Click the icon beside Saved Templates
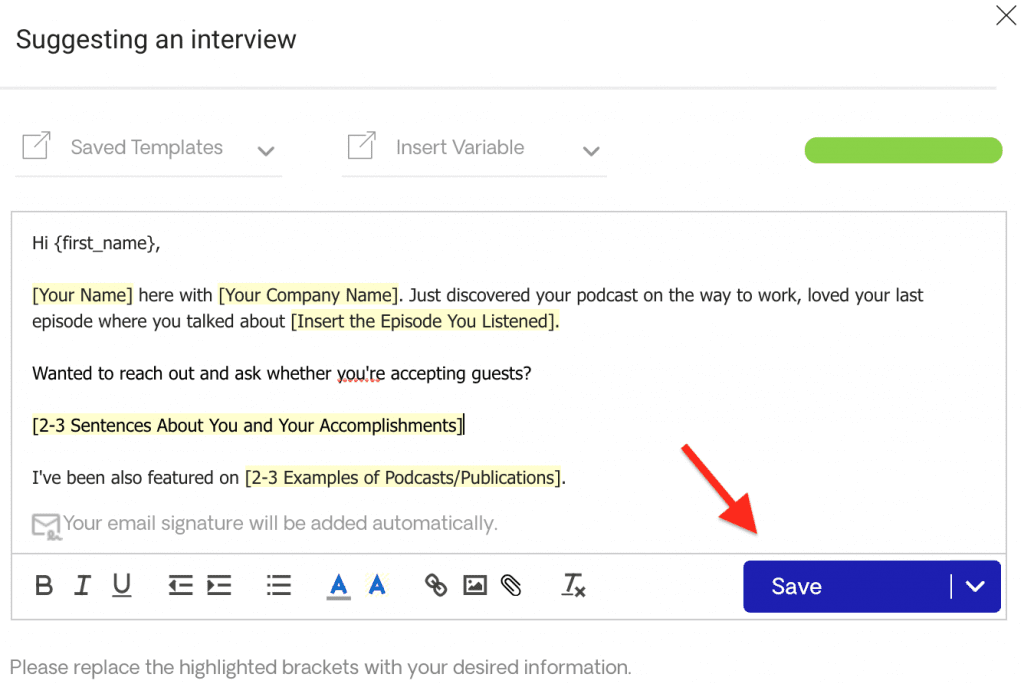The image size is (1024, 684). point(37,146)
